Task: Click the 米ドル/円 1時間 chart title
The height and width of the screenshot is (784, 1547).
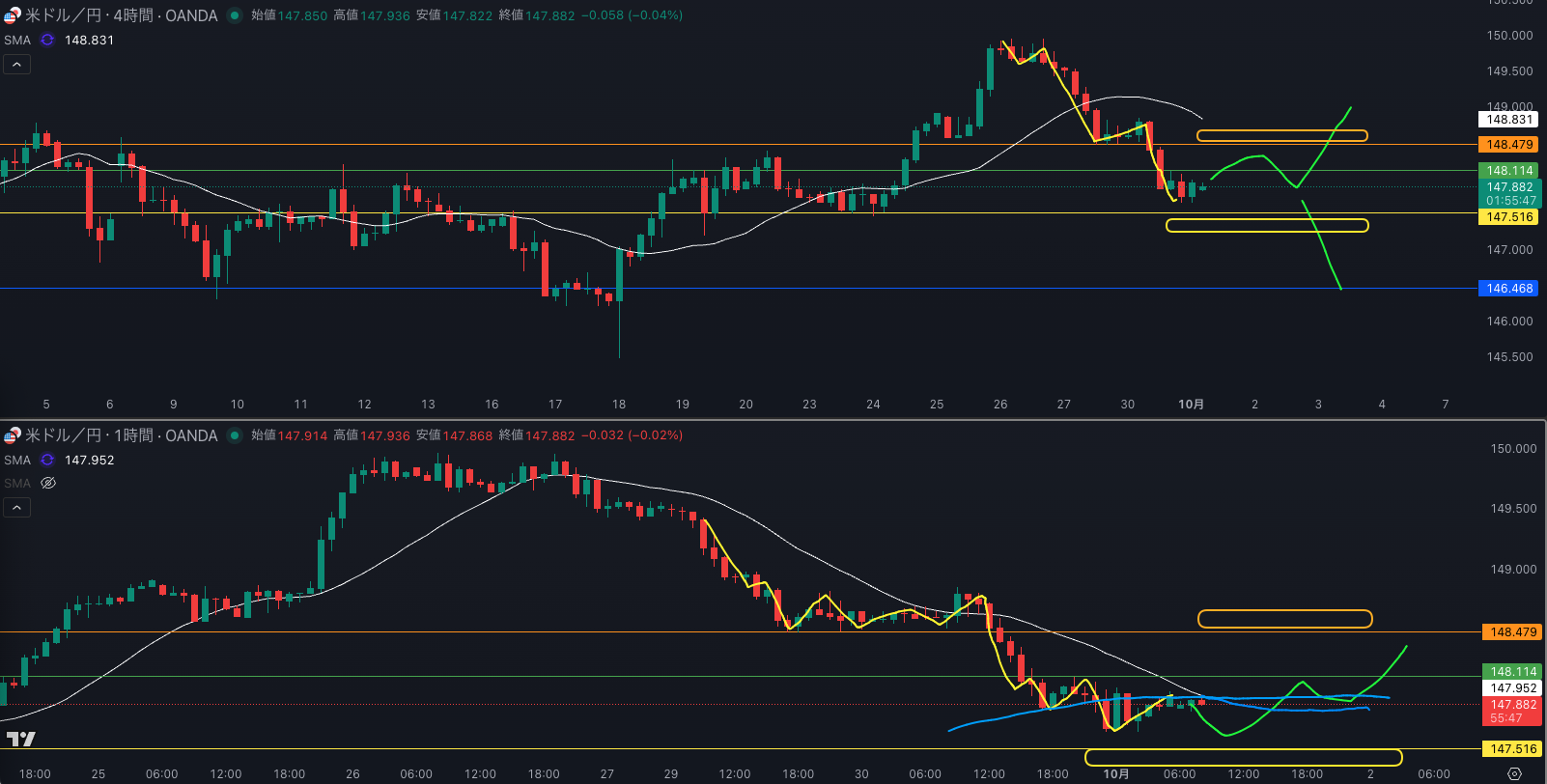Action: coord(121,435)
